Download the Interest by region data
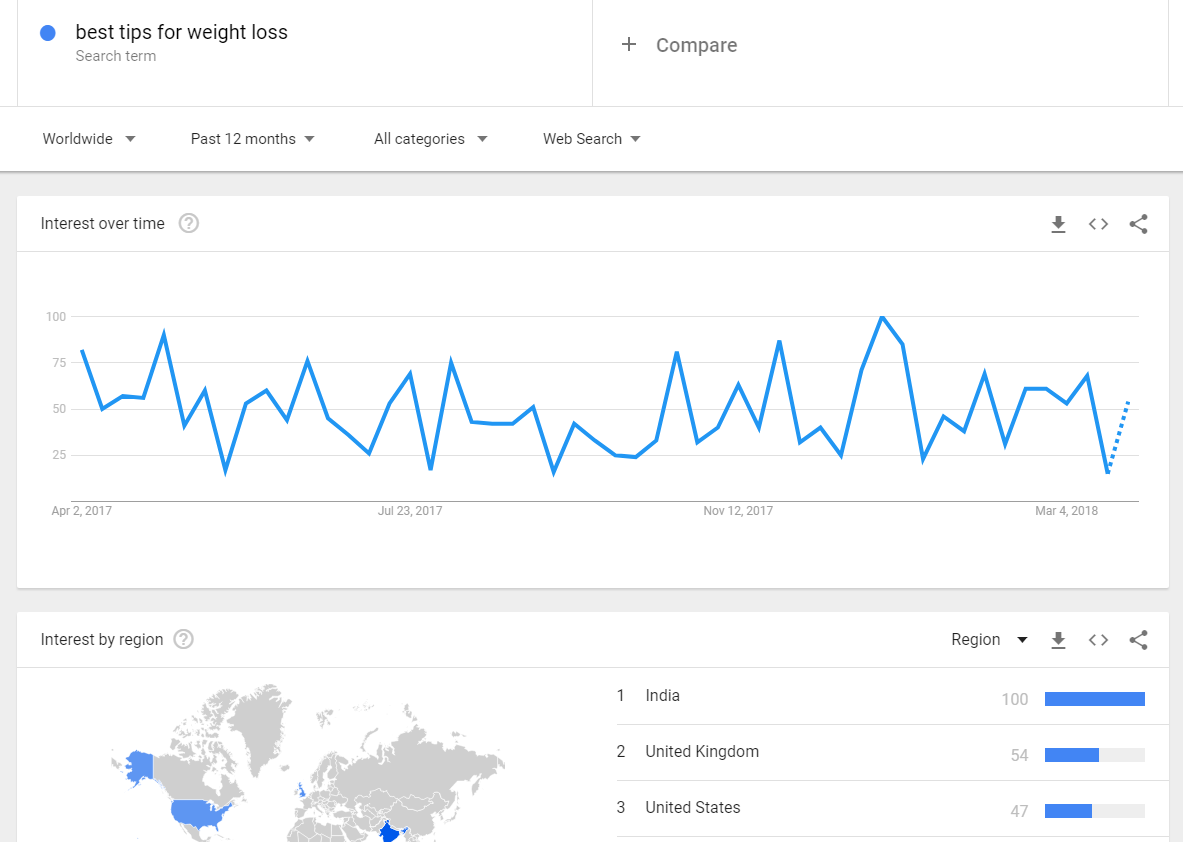 (x=1058, y=639)
